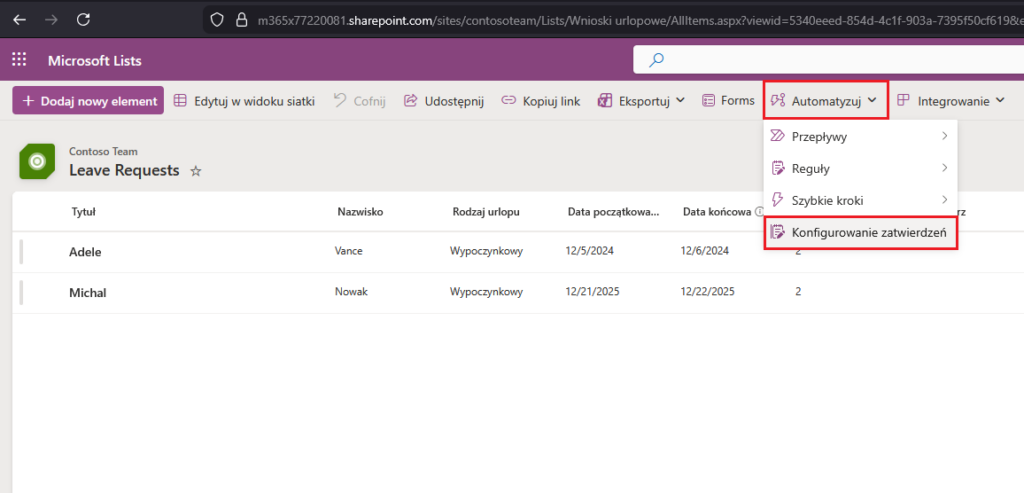Open the Microsoft 365 app launcher

20,61
